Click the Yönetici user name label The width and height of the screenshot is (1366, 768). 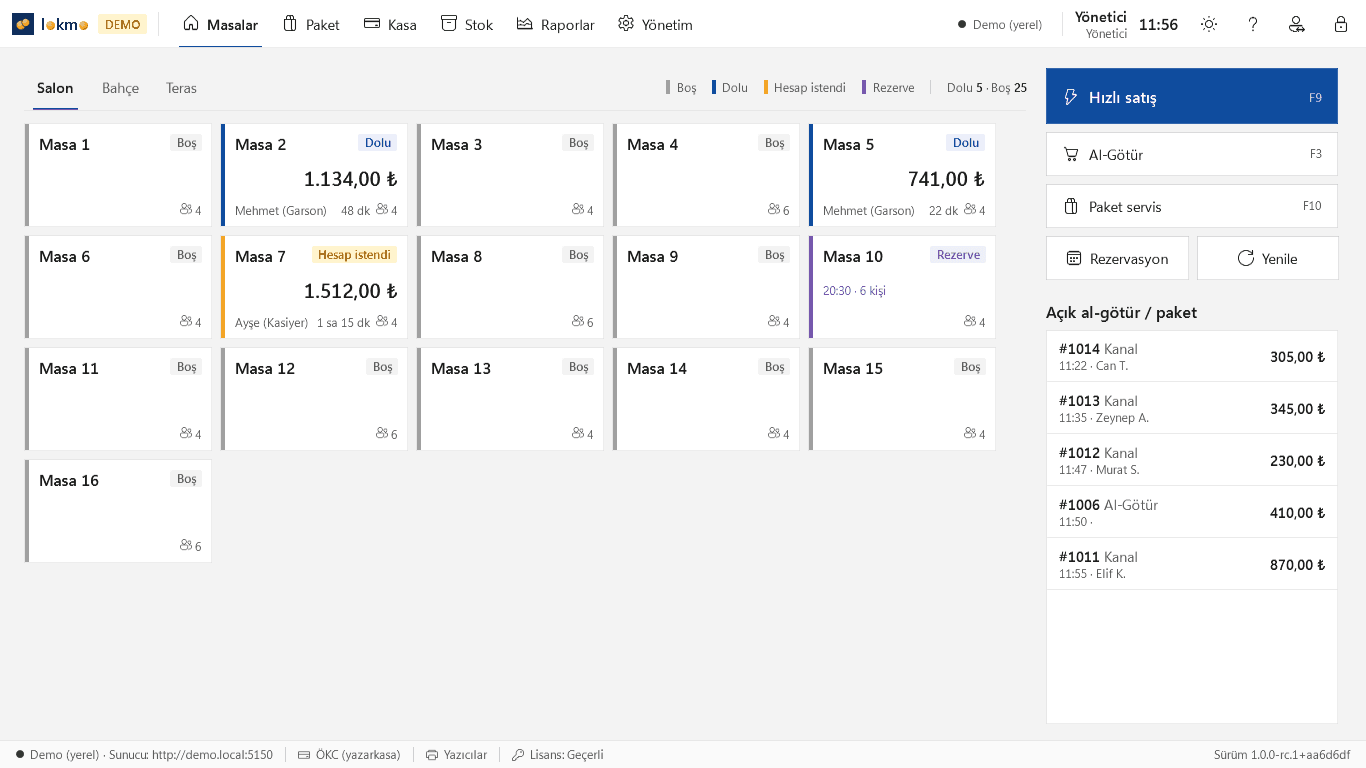[x=1100, y=16]
